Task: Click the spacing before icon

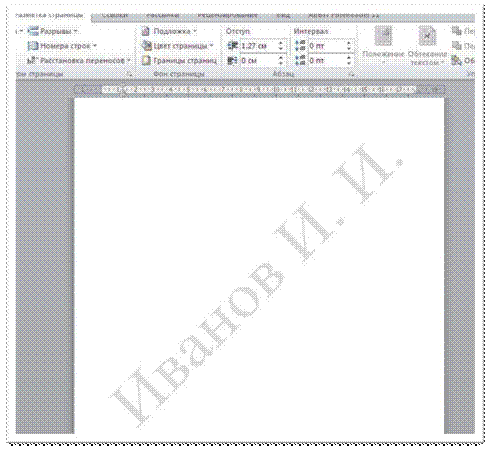Action: pos(300,46)
